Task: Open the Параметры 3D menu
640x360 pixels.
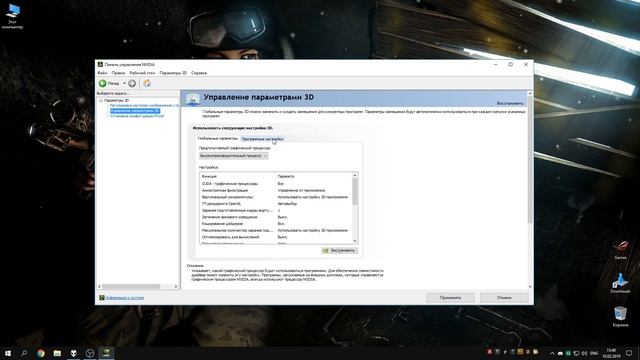Action: (173, 73)
